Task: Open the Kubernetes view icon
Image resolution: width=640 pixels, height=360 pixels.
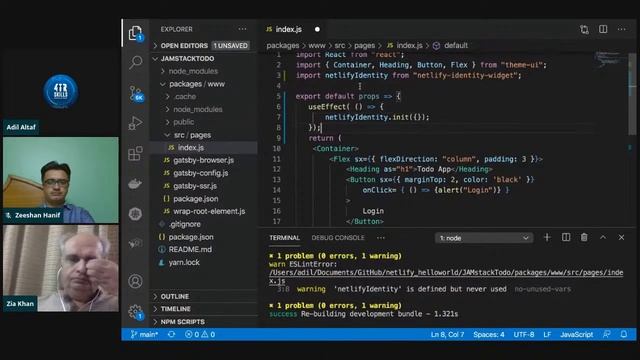Action: (x=135, y=214)
